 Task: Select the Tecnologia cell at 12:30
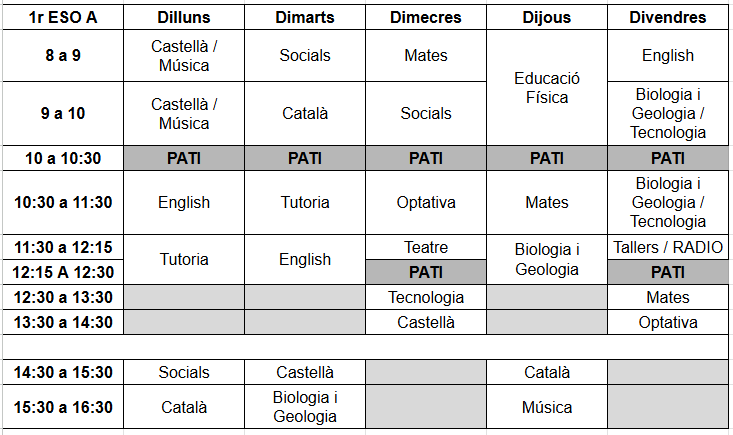pos(426,297)
